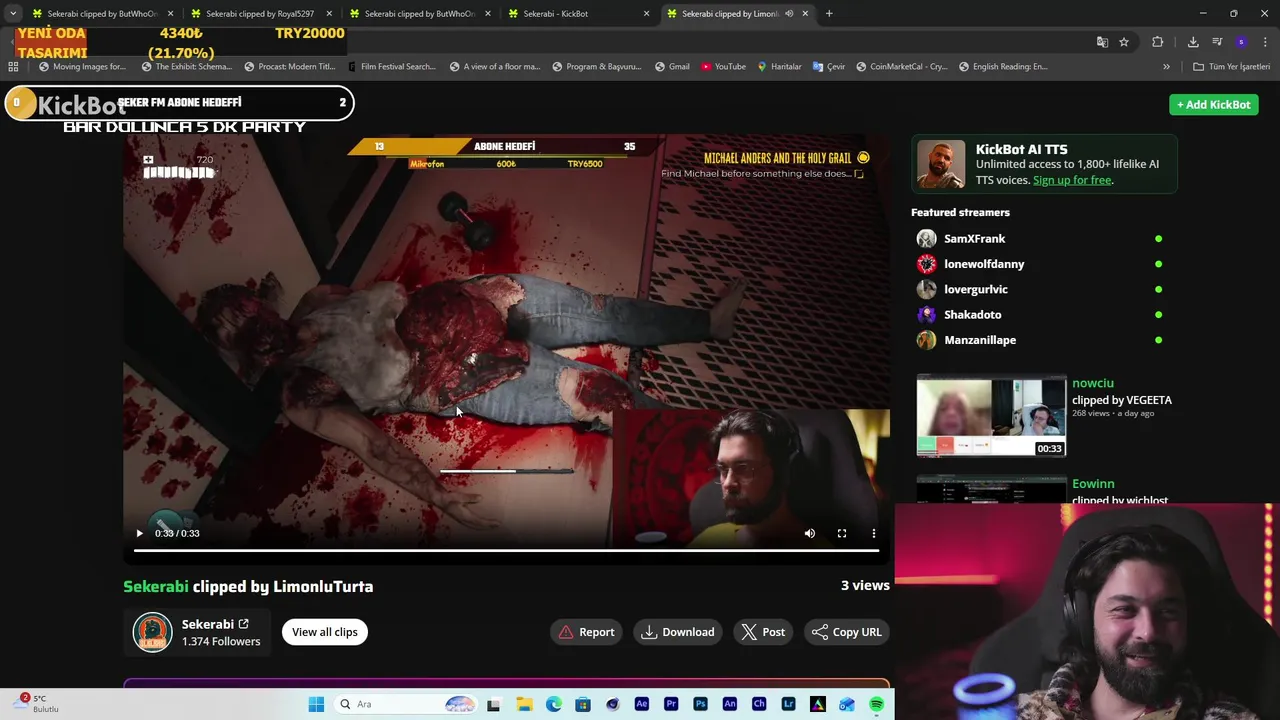Screen dimensions: 1280x720
Task: Open SamXFrank featured streamer
Action: (x=975, y=238)
